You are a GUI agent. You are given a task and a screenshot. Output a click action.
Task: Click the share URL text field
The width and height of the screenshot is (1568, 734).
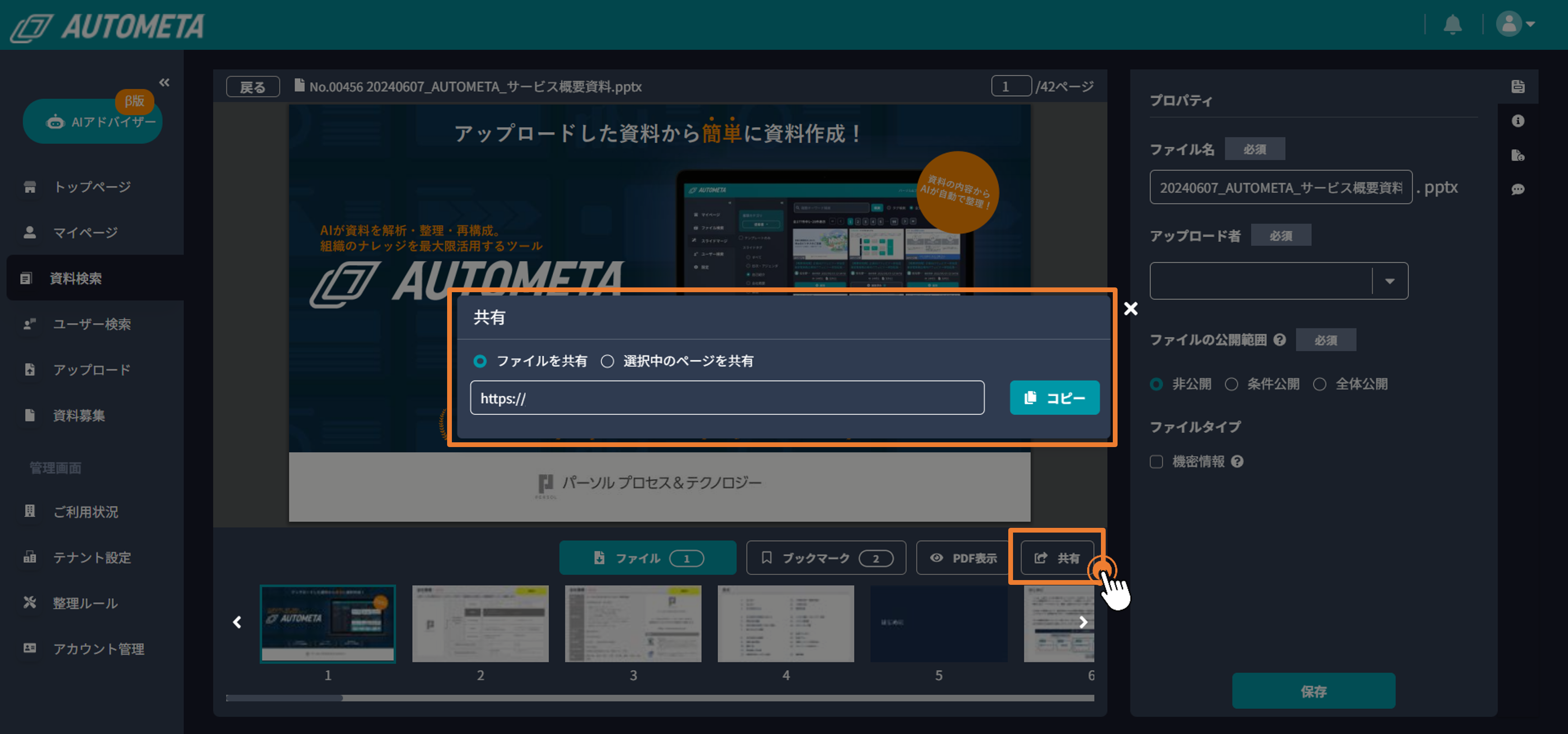pos(727,398)
